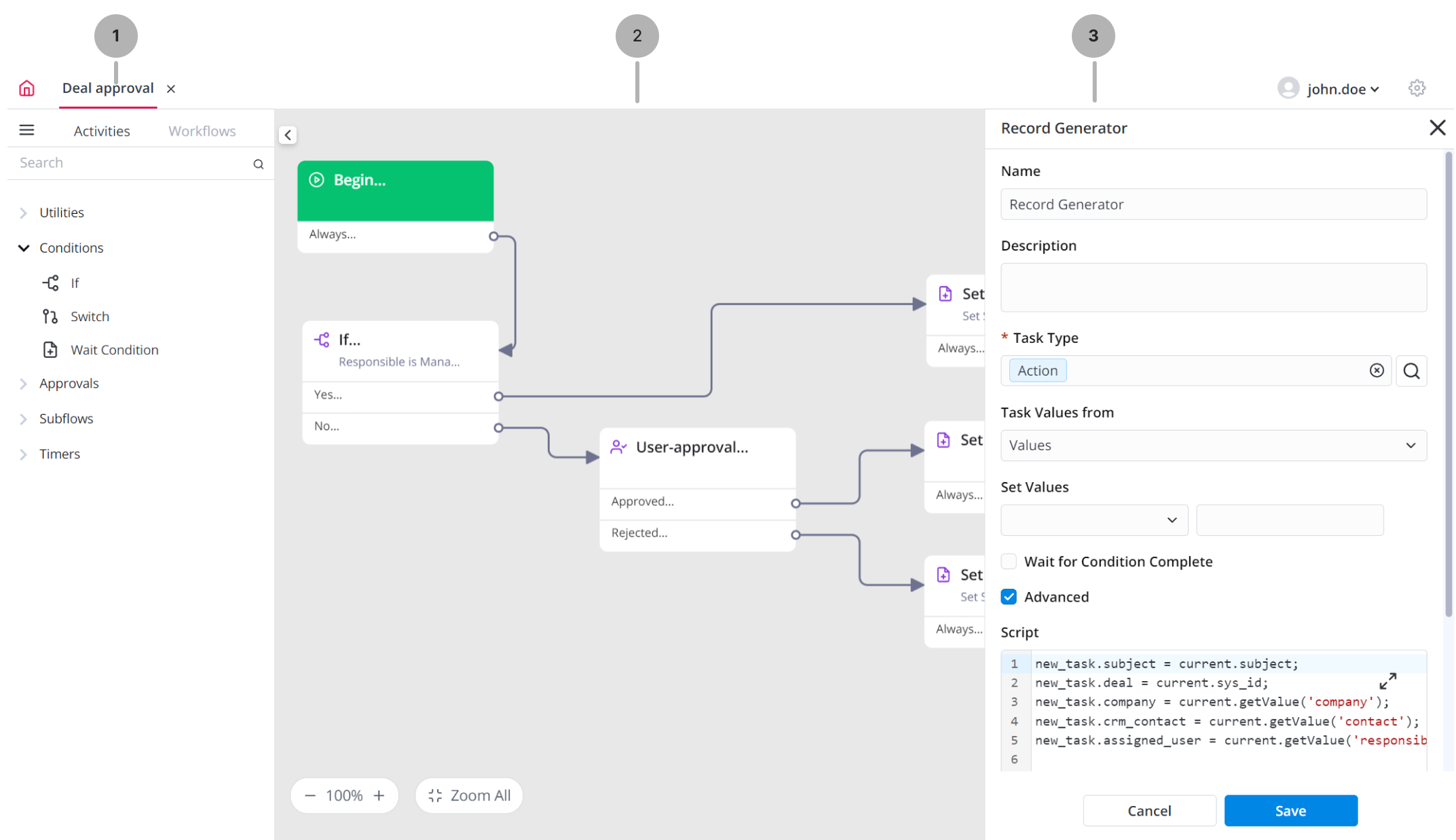Click the middle Set node document icon
The height and width of the screenshot is (840, 1456).
pos(944,440)
